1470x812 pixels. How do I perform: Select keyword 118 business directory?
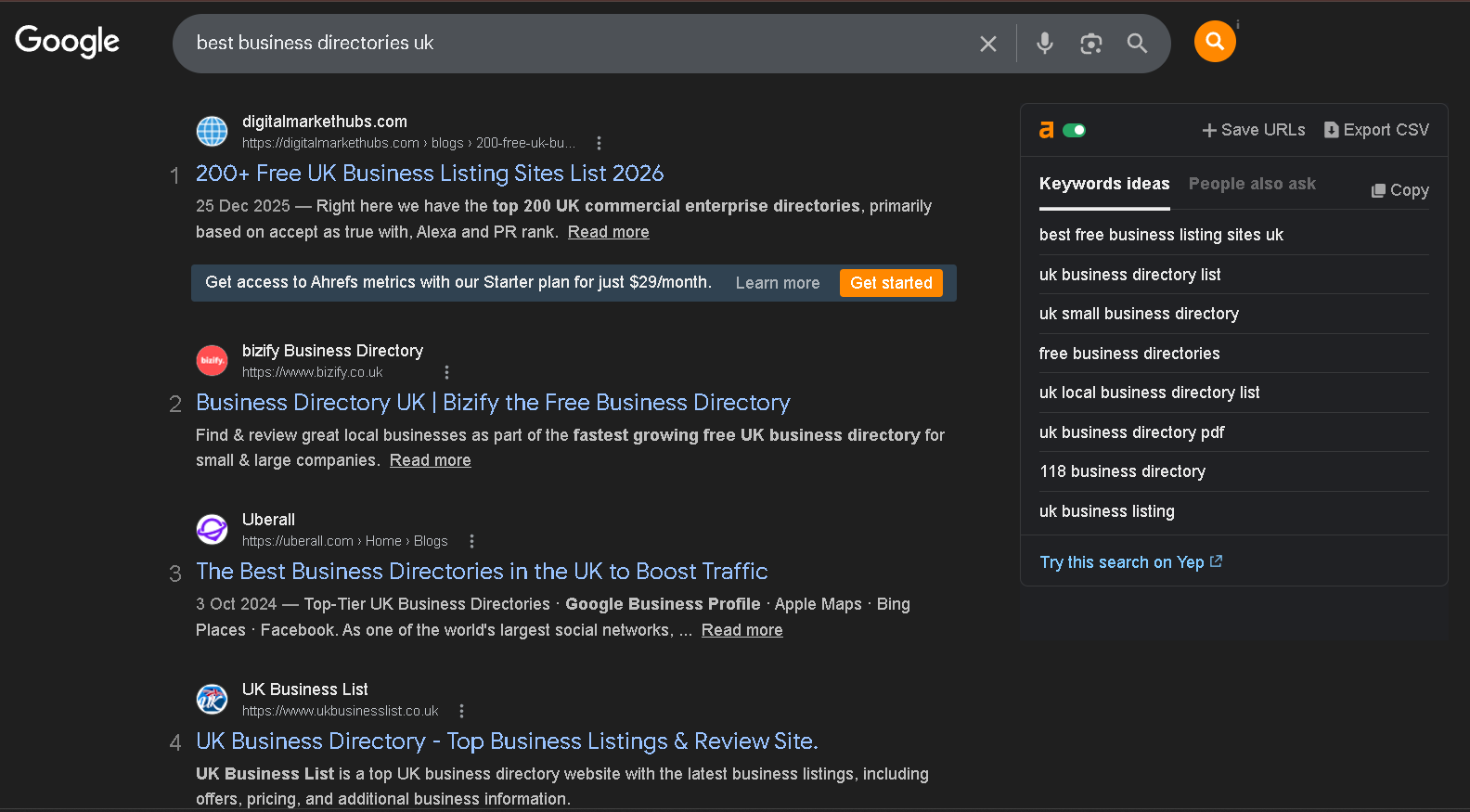[1122, 471]
